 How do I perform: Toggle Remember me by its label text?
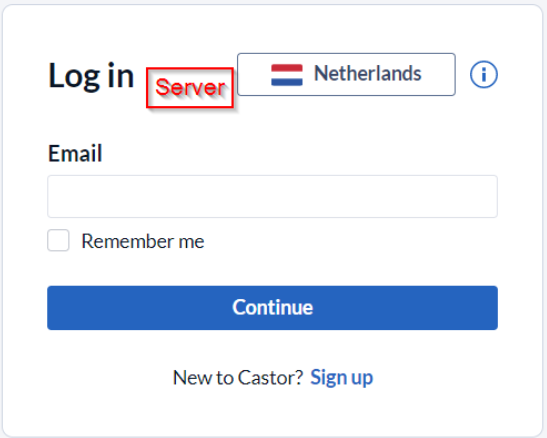[143, 241]
